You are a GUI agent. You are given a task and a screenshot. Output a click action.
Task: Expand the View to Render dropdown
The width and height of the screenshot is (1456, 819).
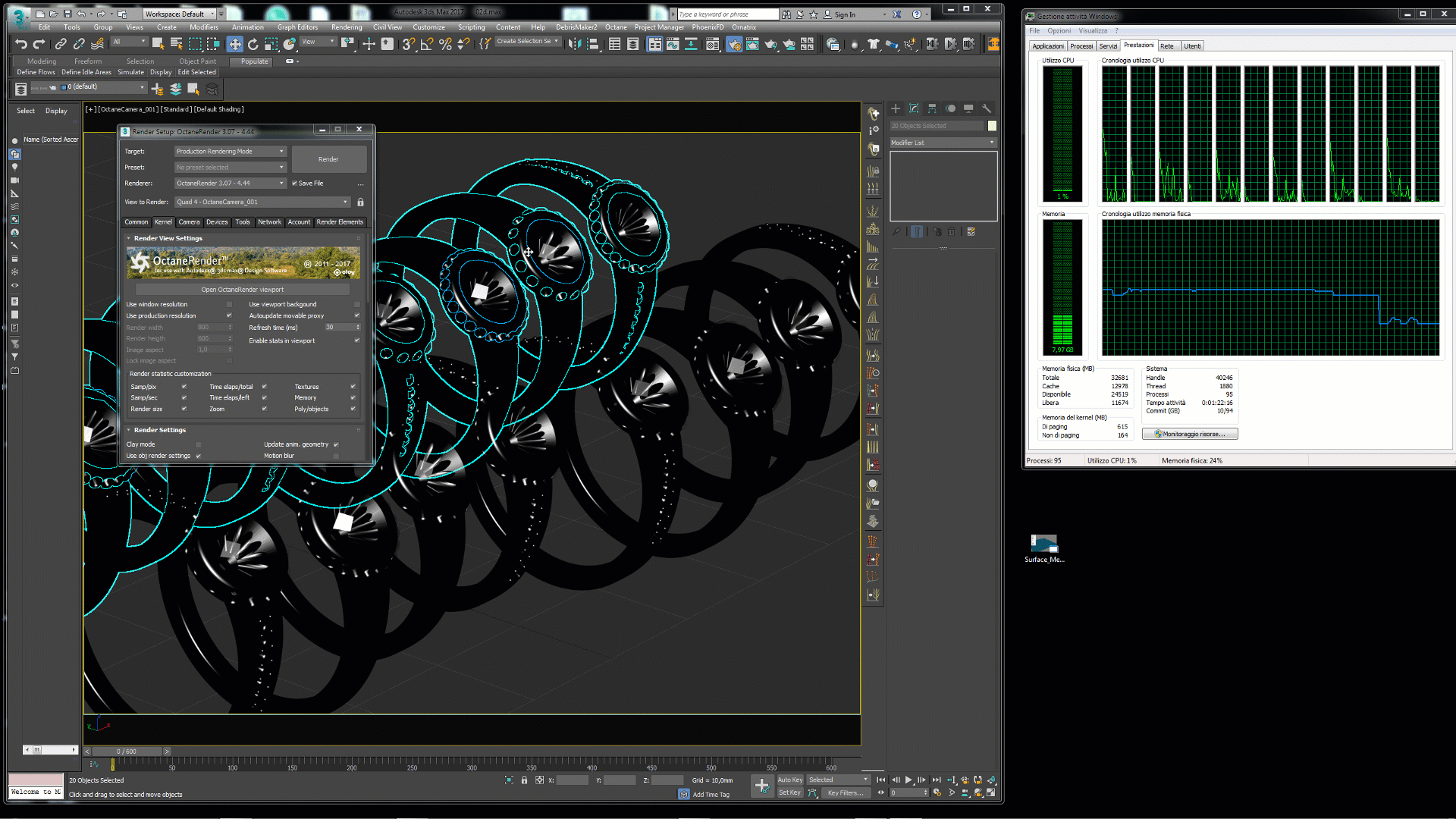click(x=262, y=202)
